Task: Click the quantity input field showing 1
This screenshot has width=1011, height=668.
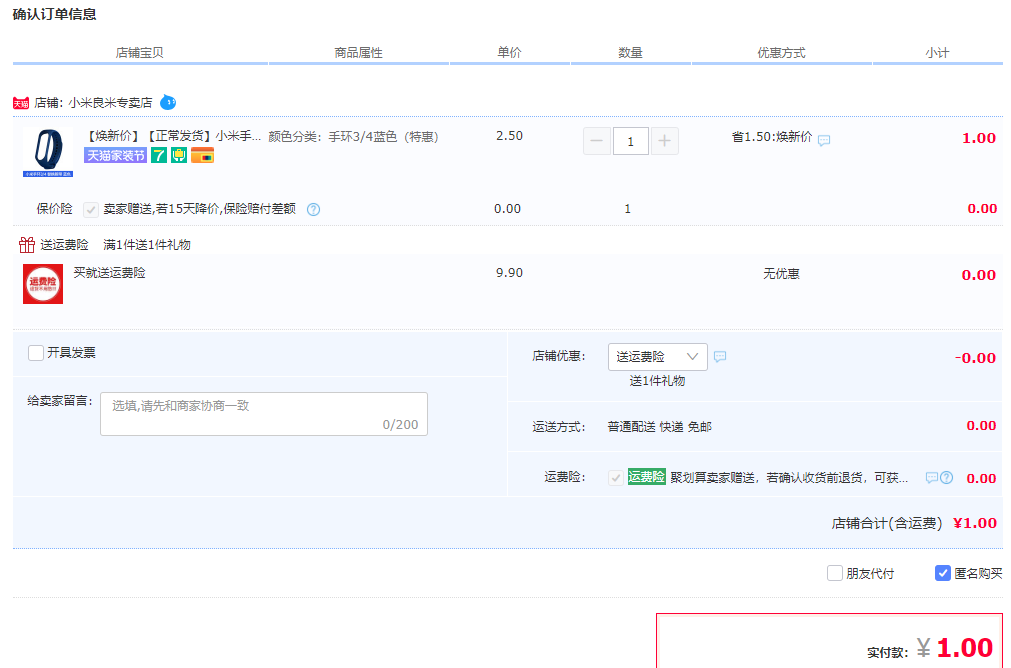Action: coord(631,141)
